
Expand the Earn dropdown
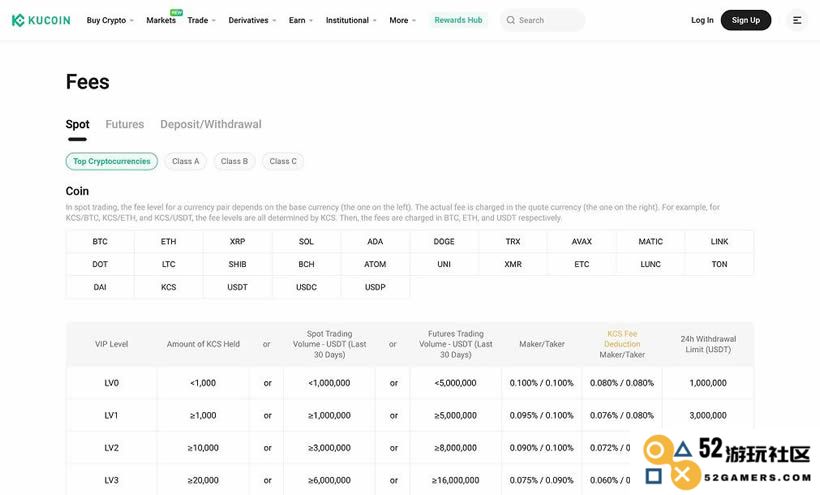(301, 20)
